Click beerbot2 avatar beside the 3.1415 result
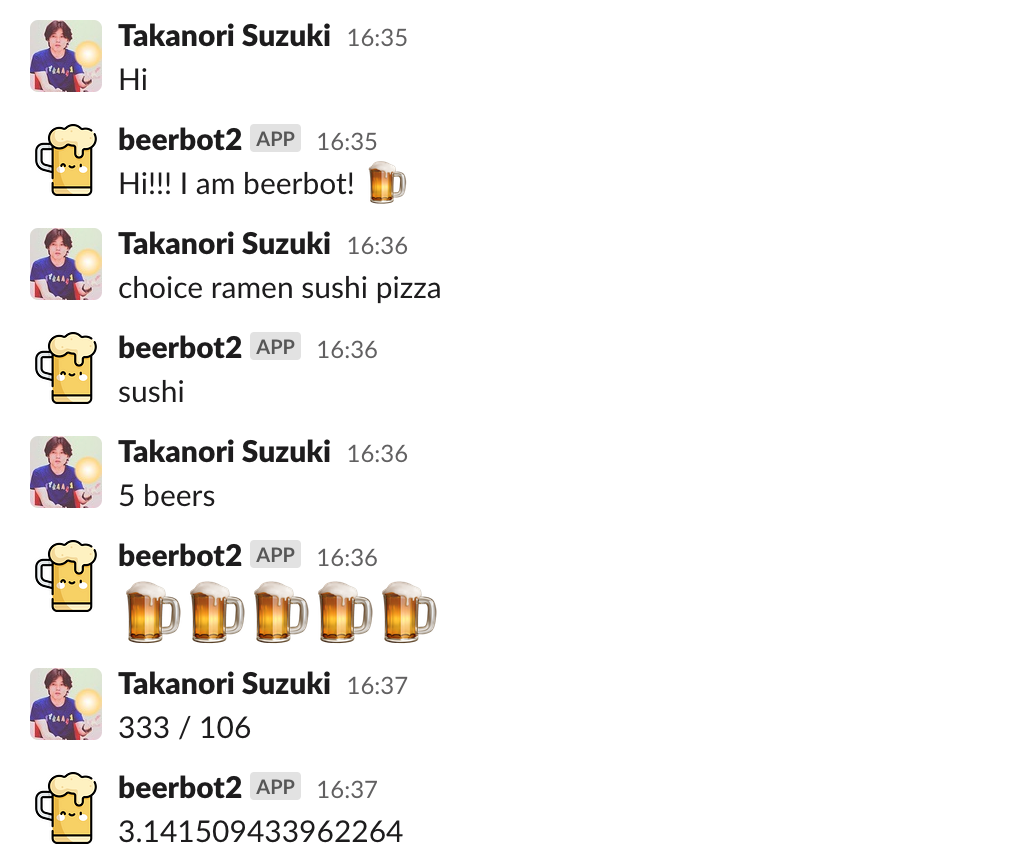Viewport: 1018px width, 860px height. (x=66, y=808)
